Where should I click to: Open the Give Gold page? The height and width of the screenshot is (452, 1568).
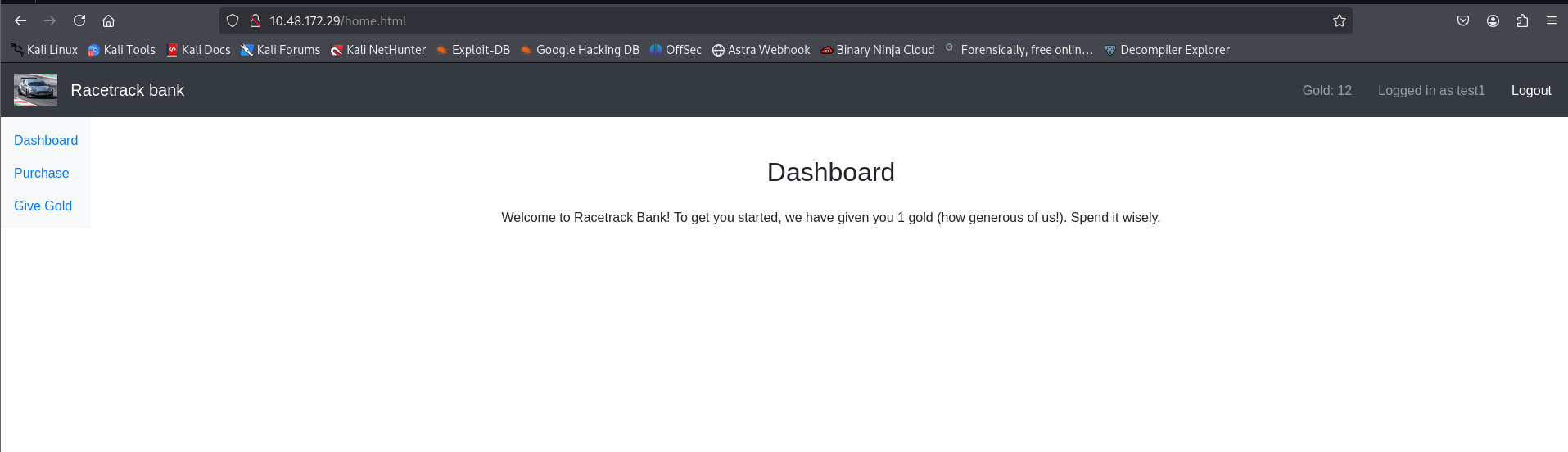point(43,206)
